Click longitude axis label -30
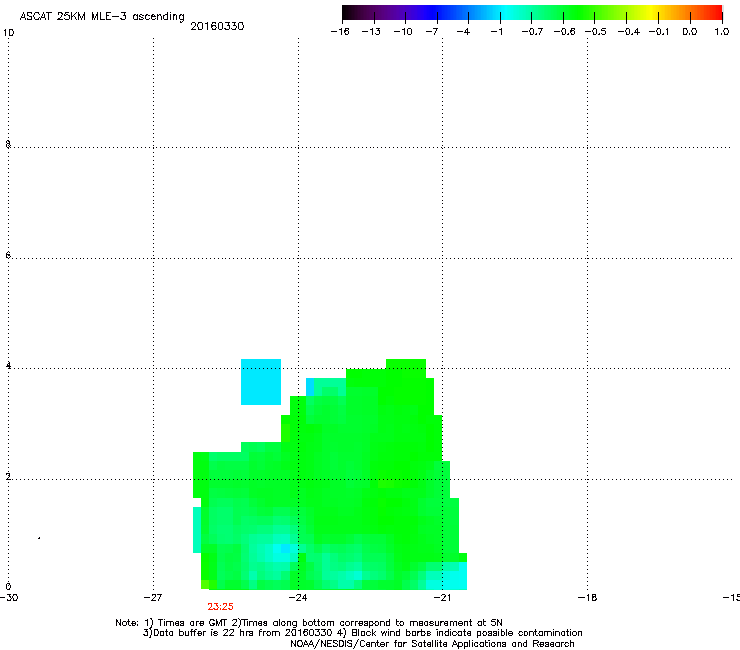Viewport: 740px width, 650px height. 9,598
